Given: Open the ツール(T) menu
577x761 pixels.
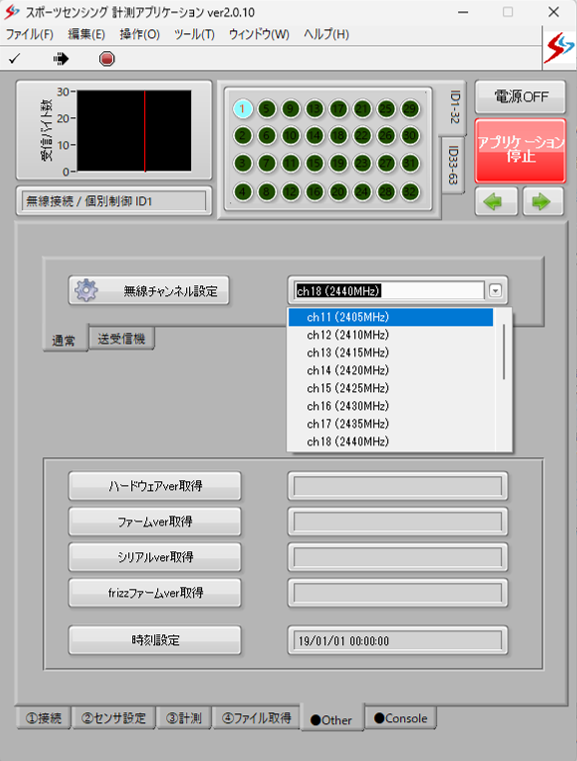Looking at the screenshot, I should tap(194, 34).
